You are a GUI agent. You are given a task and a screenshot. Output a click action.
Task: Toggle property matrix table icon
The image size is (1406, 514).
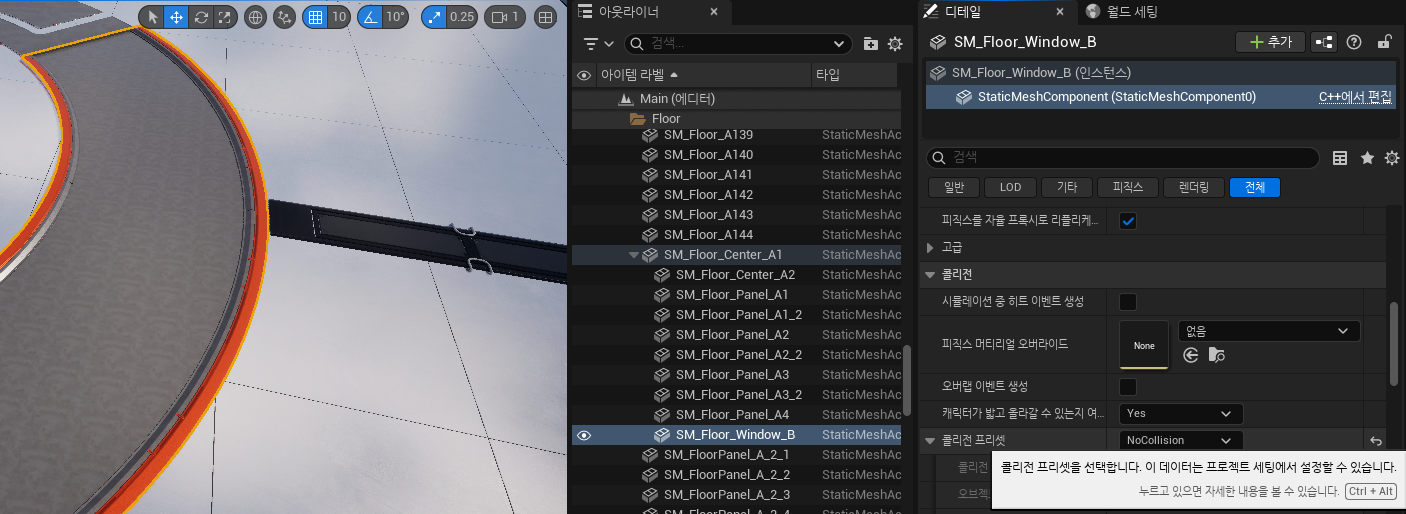click(x=1341, y=158)
